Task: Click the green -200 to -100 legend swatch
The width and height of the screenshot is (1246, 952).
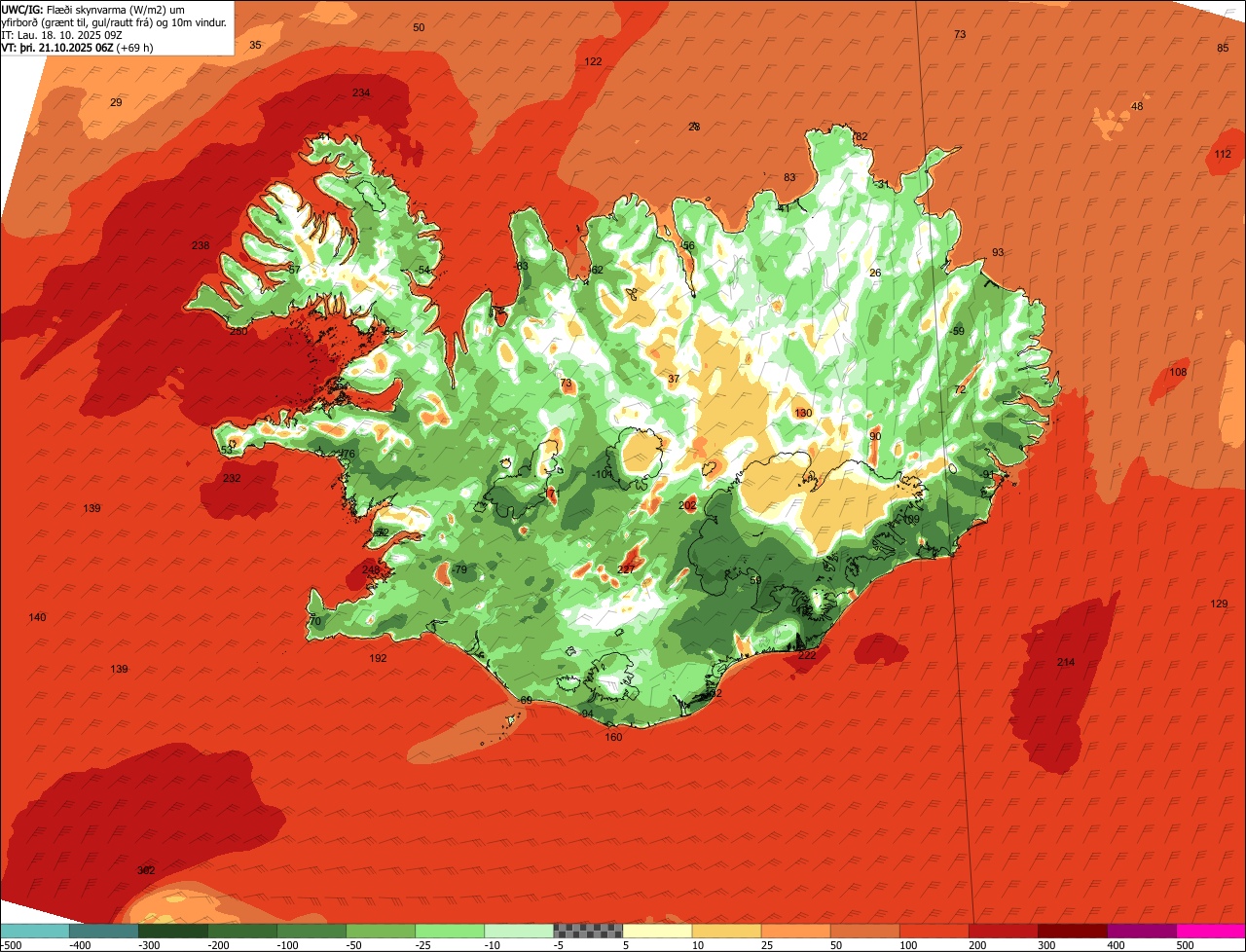Action: pos(242,931)
